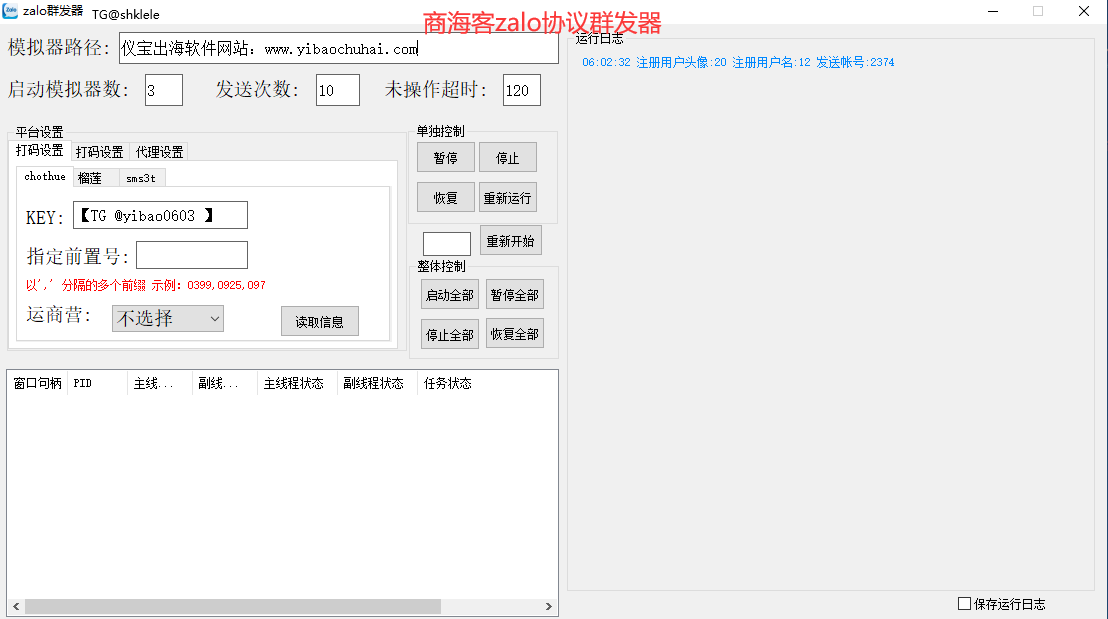The width and height of the screenshot is (1108, 619).
Task: Click the 停止 button
Action: [x=507, y=158]
